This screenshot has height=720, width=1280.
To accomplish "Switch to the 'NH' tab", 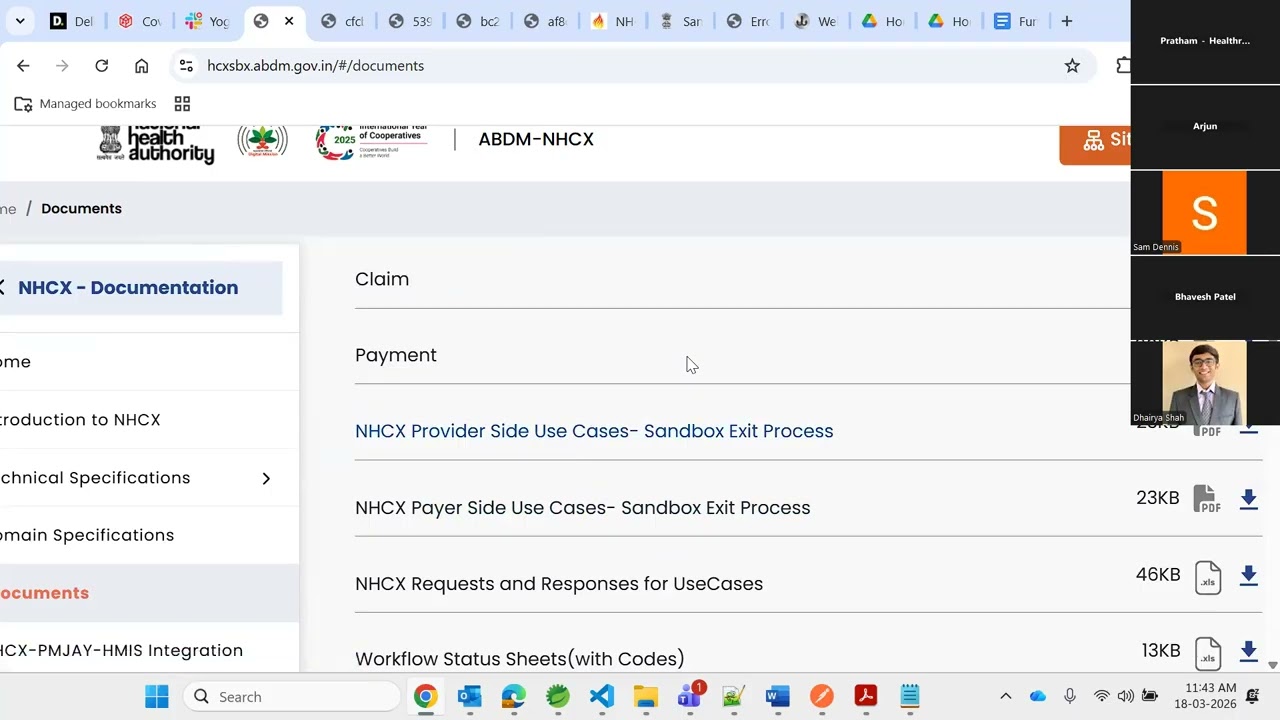I will [x=612, y=21].
